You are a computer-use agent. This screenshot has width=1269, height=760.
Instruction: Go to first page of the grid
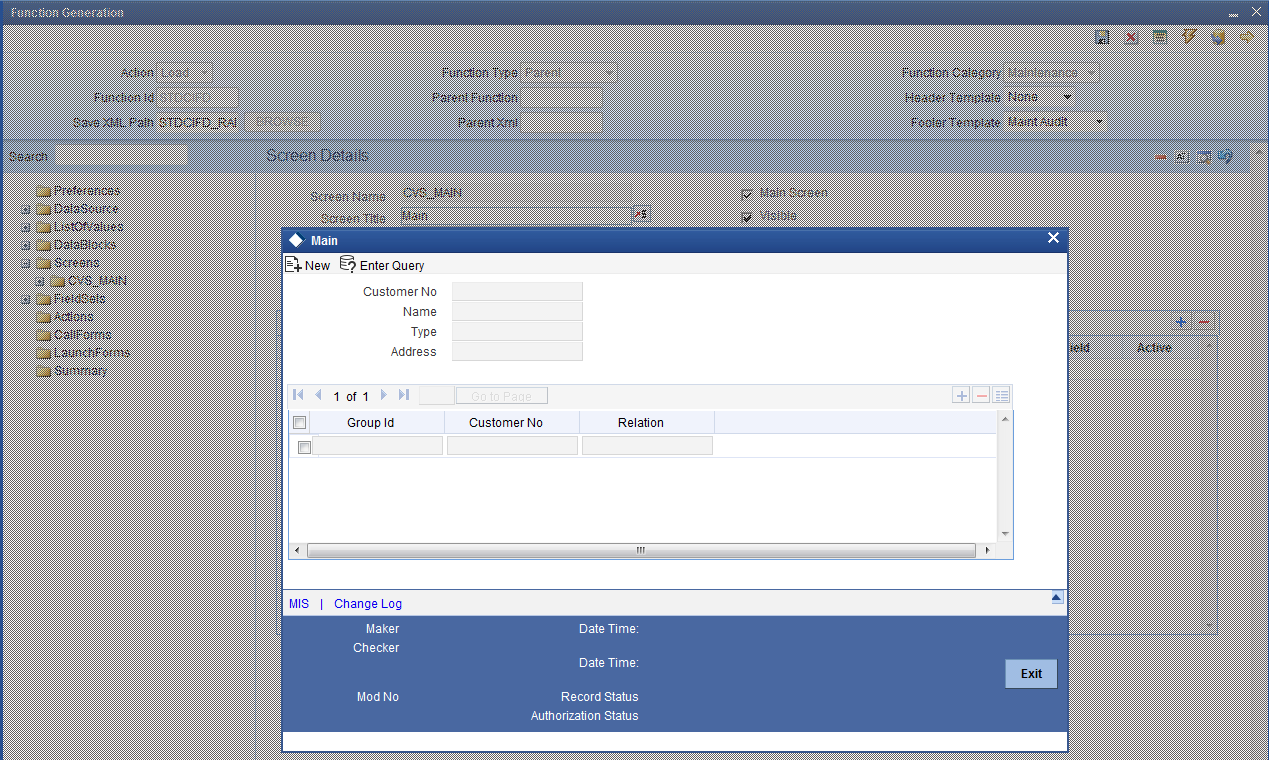click(299, 396)
